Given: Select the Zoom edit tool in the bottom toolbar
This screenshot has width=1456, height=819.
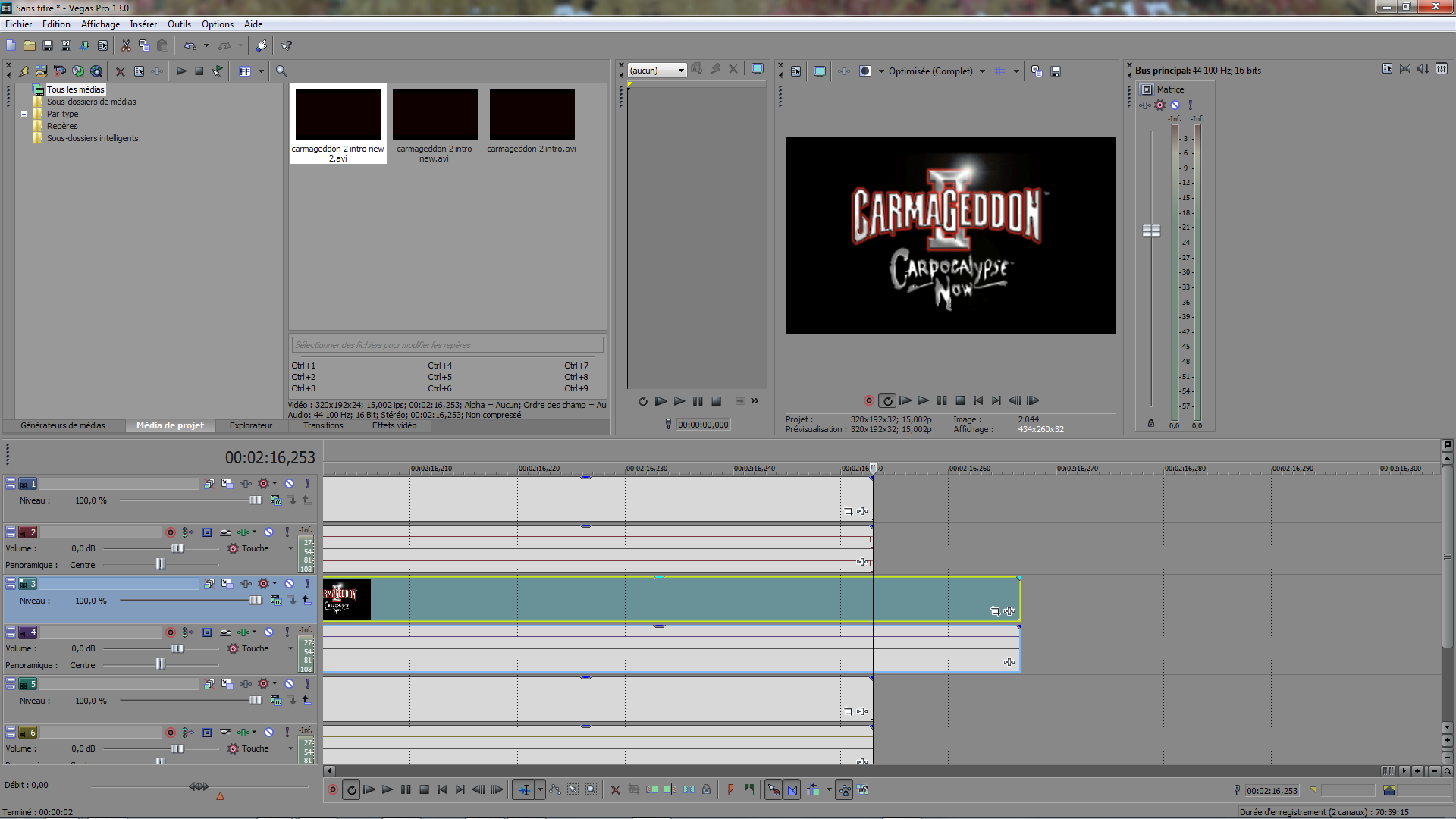Looking at the screenshot, I should [x=591, y=790].
